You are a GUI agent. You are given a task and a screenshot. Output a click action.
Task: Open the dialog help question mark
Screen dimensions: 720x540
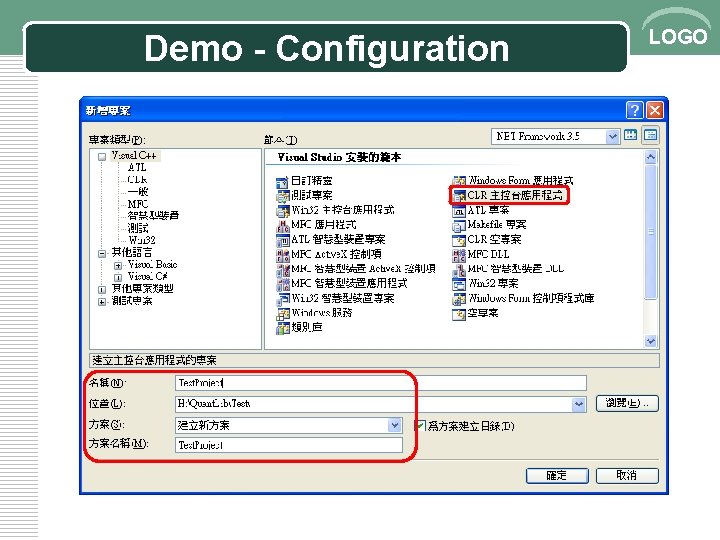(x=634, y=110)
